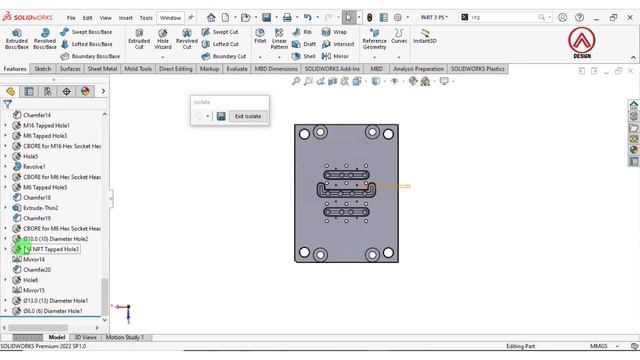Image resolution: width=640 pixels, height=360 pixels.
Task: Expand M6 Tapped Hole3 feature
Action: (x=5, y=136)
